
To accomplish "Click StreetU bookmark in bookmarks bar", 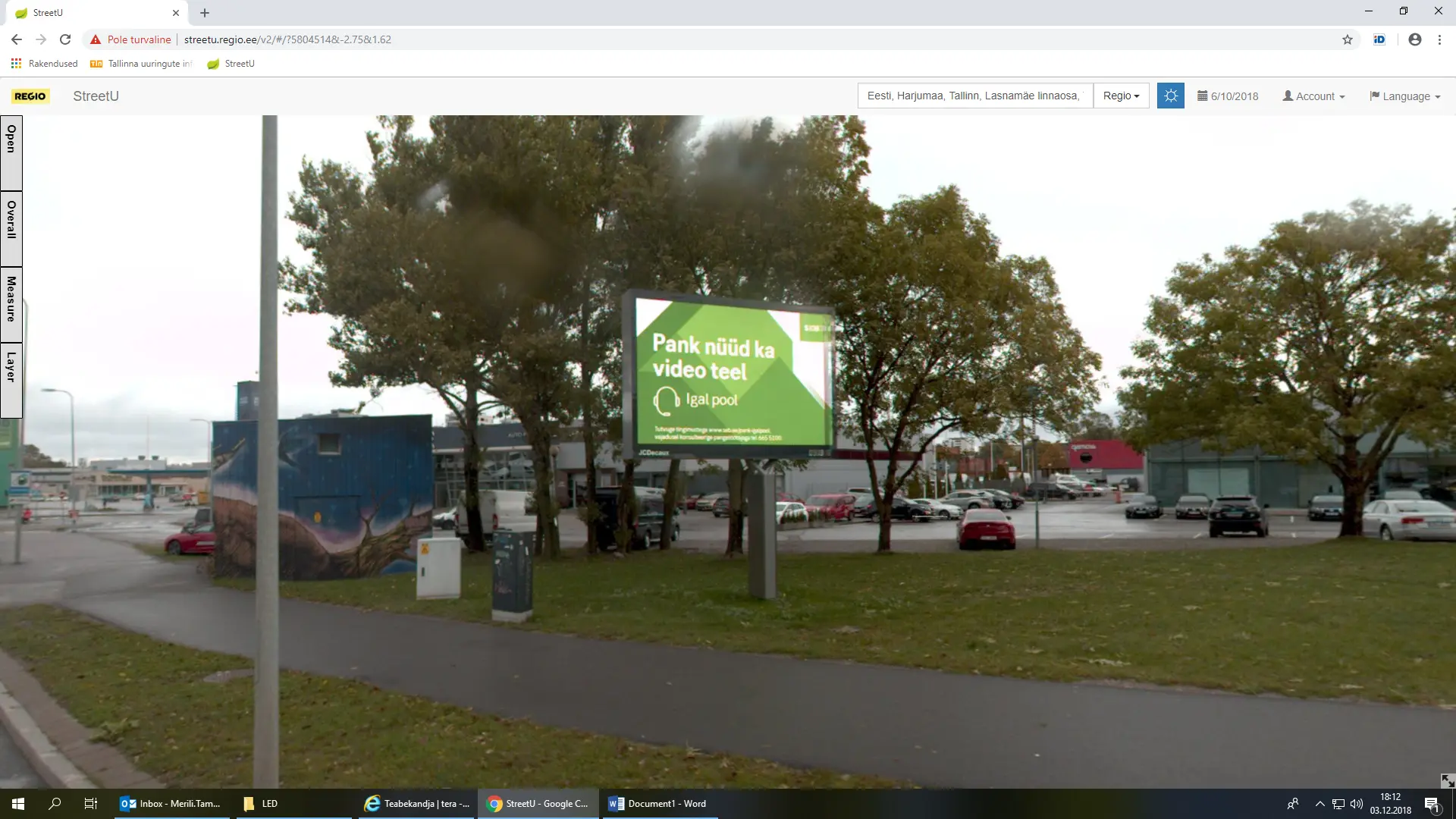I will [231, 64].
